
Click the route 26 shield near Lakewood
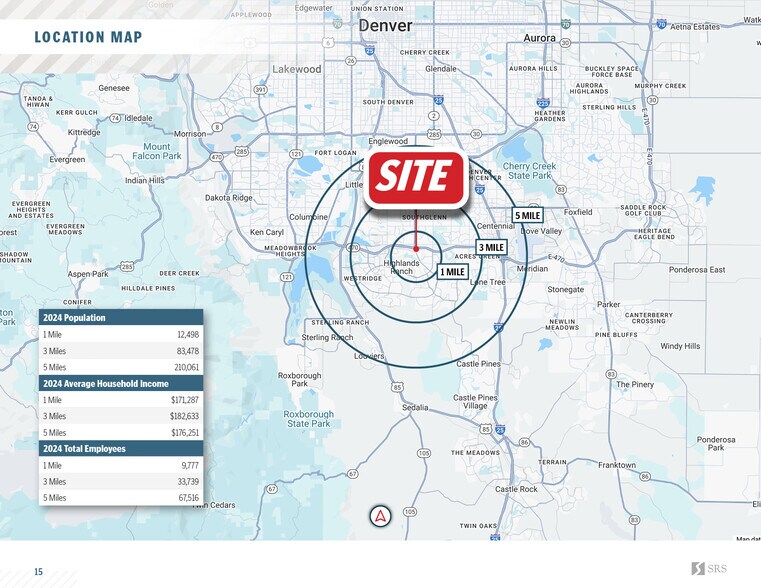tap(351, 61)
